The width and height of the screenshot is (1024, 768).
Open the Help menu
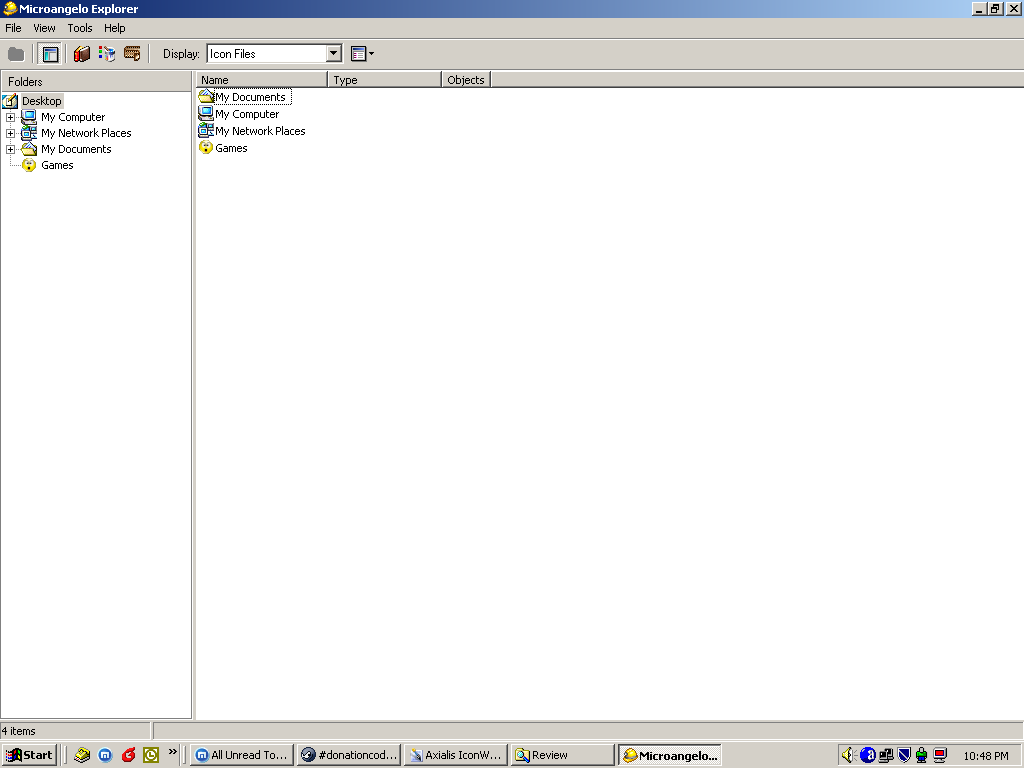pos(114,28)
